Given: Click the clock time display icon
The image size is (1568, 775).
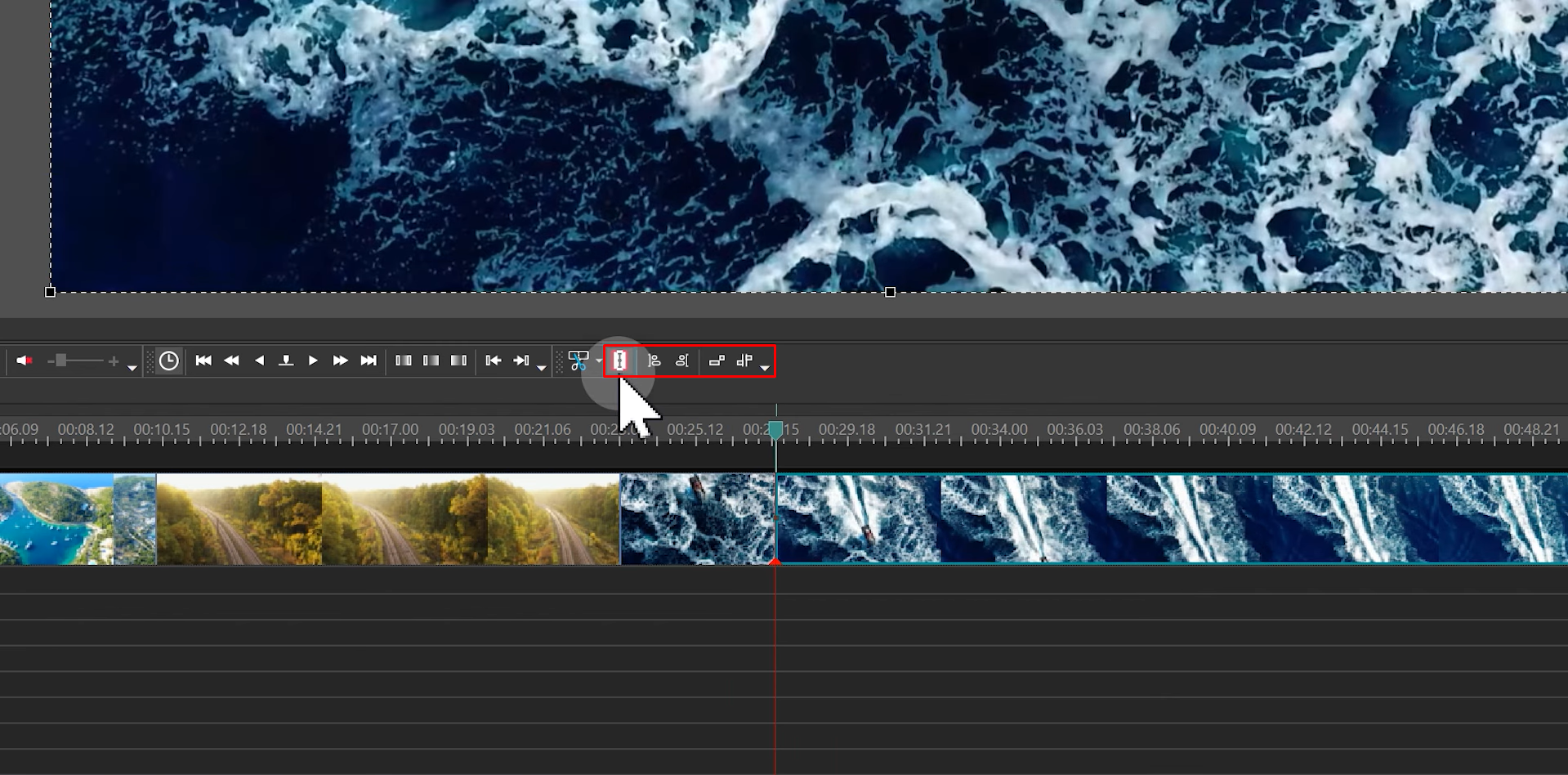Looking at the screenshot, I should pos(169,360).
